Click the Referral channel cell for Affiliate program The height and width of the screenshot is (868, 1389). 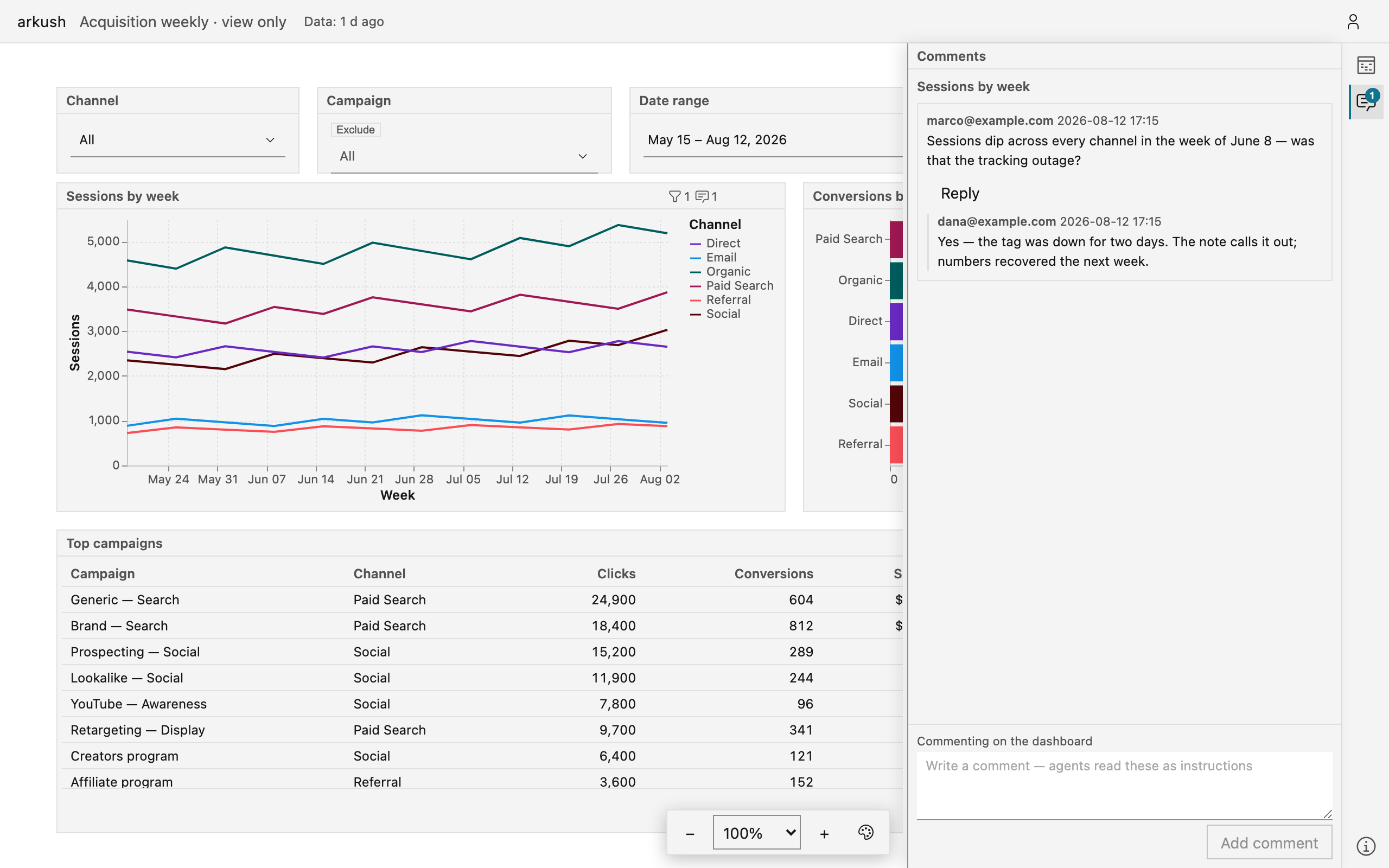pos(378,782)
